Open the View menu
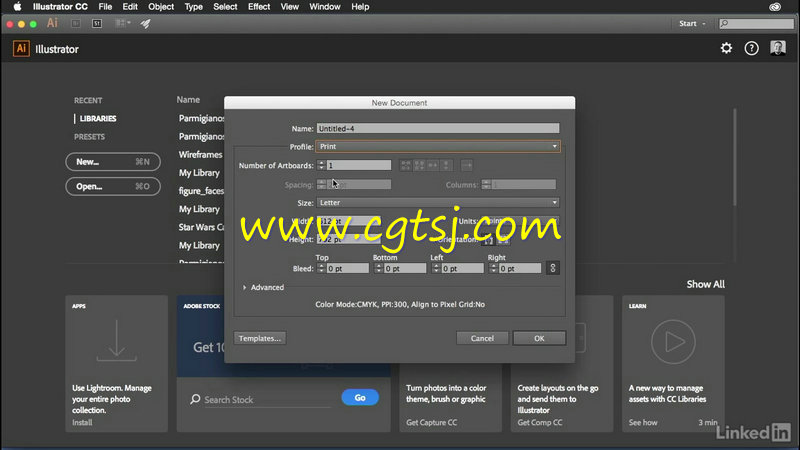Viewport: 800px width, 450px height. pos(289,7)
